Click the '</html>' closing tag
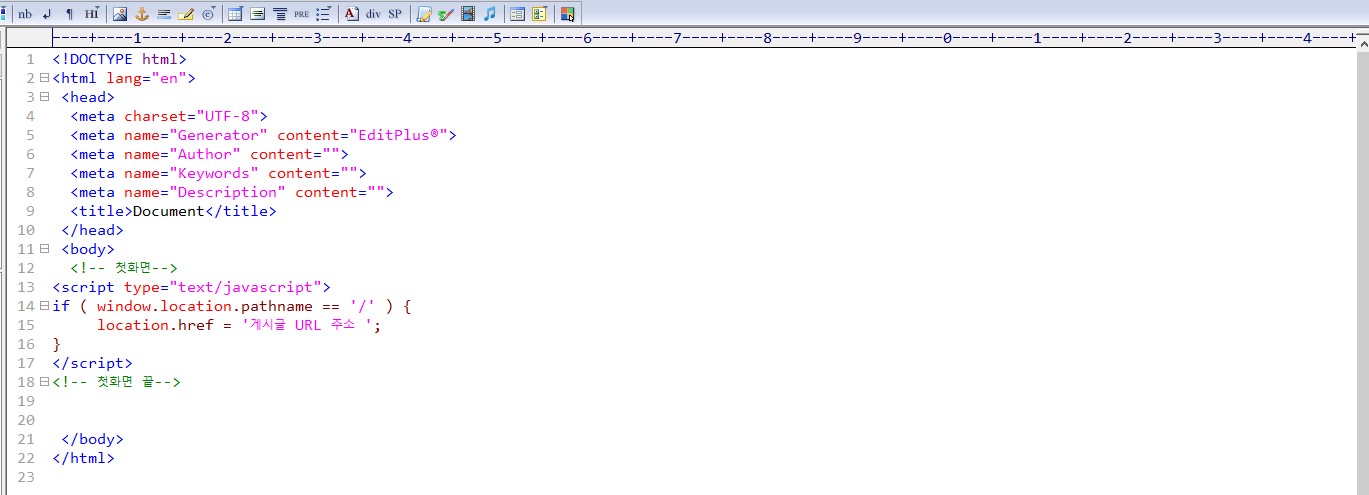Image resolution: width=1369 pixels, height=495 pixels. [83, 458]
